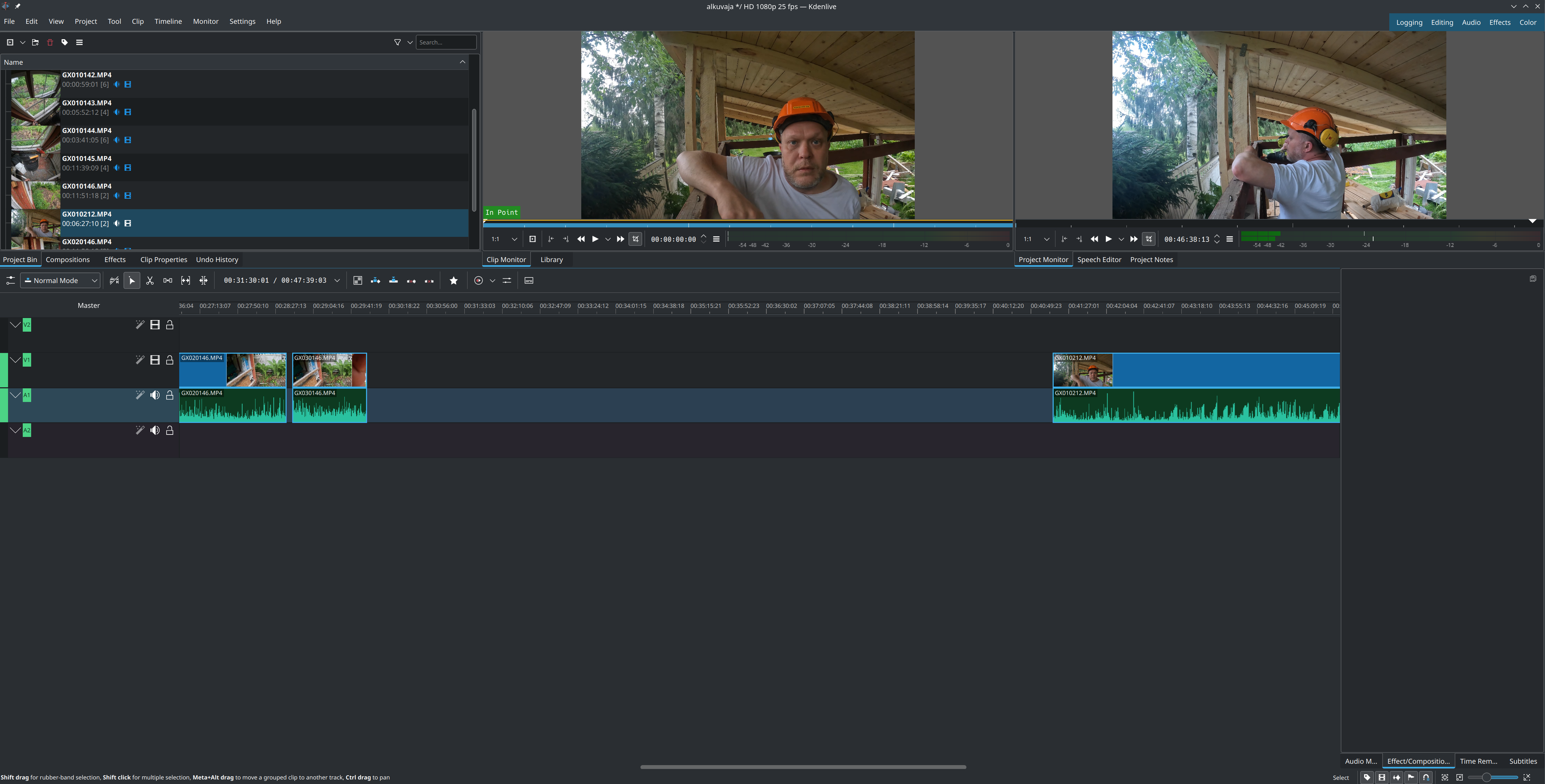Image resolution: width=1545 pixels, height=784 pixels.
Task: Switch to the Compositions tab
Action: coord(68,260)
